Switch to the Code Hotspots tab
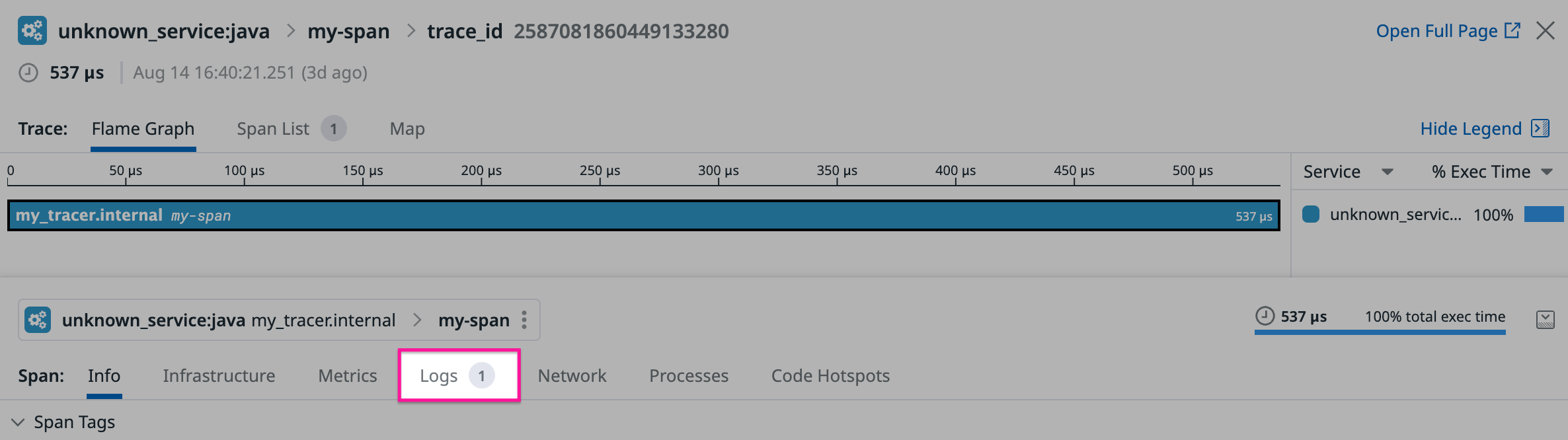This screenshot has width=1568, height=440. [830, 375]
